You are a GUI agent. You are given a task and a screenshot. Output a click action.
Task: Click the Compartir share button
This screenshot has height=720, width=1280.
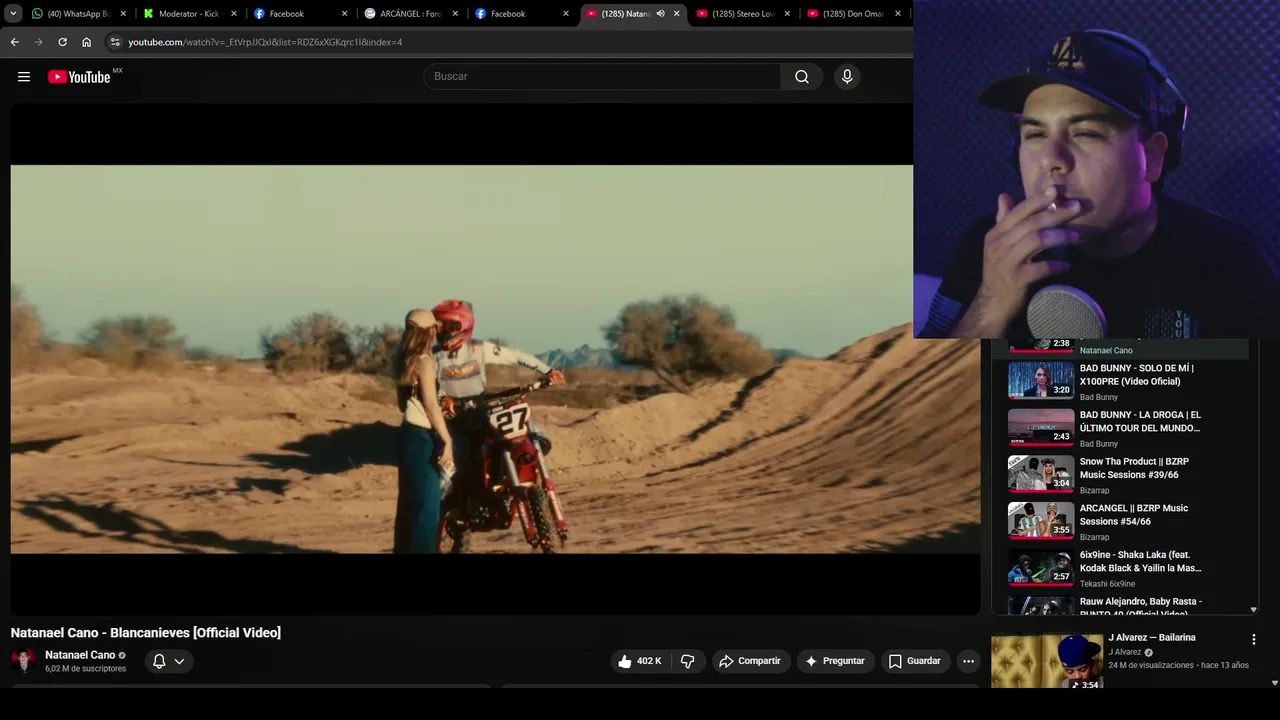click(x=750, y=661)
